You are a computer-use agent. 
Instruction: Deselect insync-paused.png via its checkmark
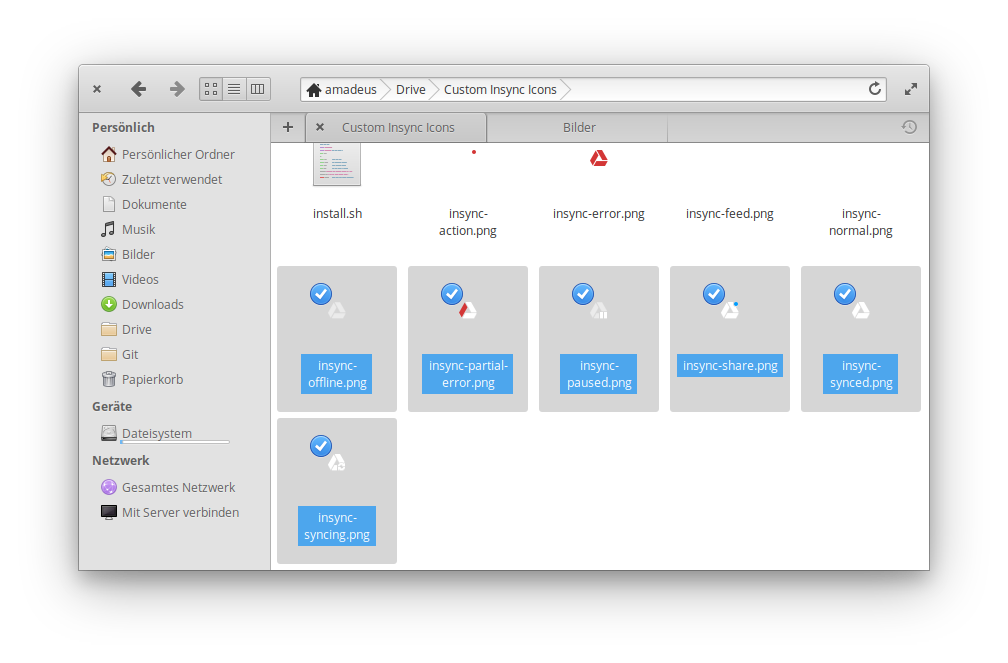click(x=583, y=294)
